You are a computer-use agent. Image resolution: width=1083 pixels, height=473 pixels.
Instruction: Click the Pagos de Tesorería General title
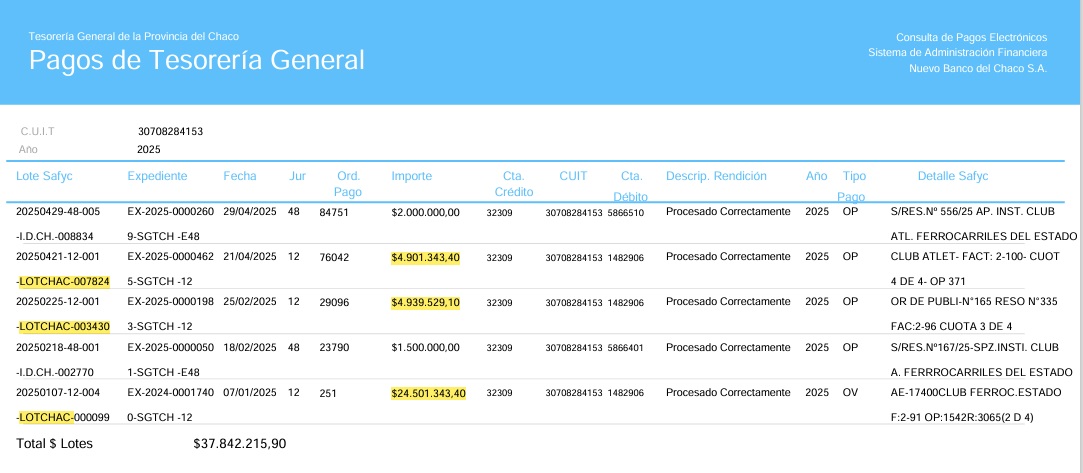pos(197,60)
